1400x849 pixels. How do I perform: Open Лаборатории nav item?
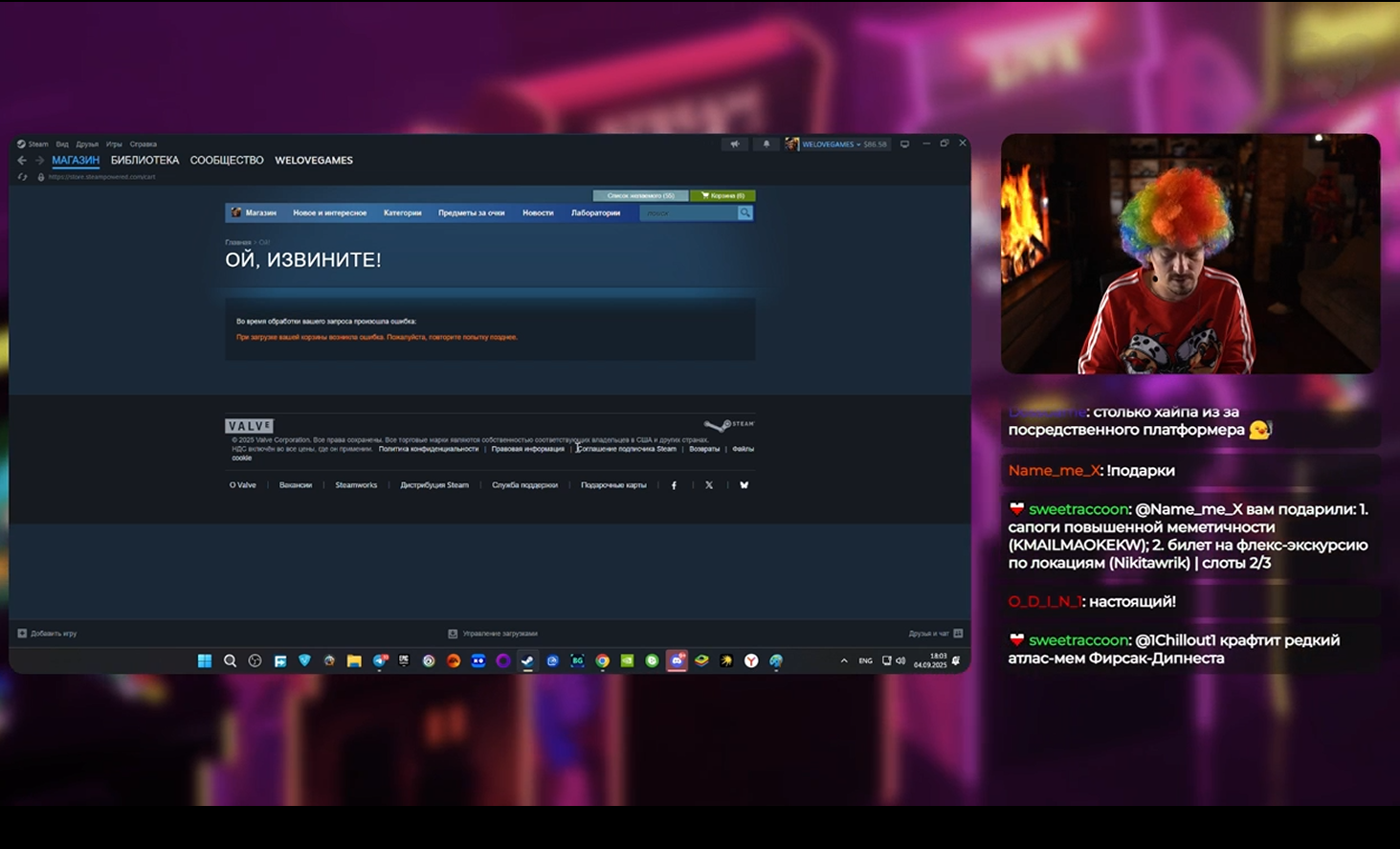tap(596, 212)
